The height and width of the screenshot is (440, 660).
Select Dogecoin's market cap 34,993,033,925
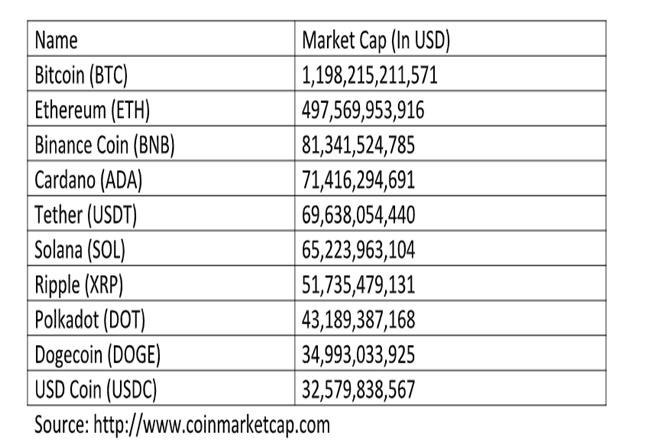358,354
